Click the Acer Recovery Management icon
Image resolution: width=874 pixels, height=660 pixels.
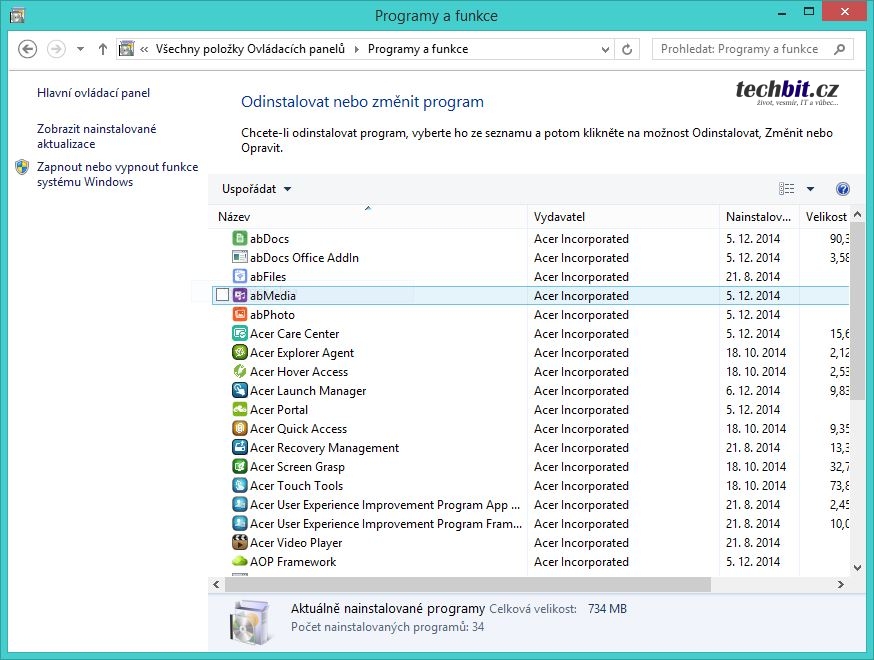(x=240, y=448)
